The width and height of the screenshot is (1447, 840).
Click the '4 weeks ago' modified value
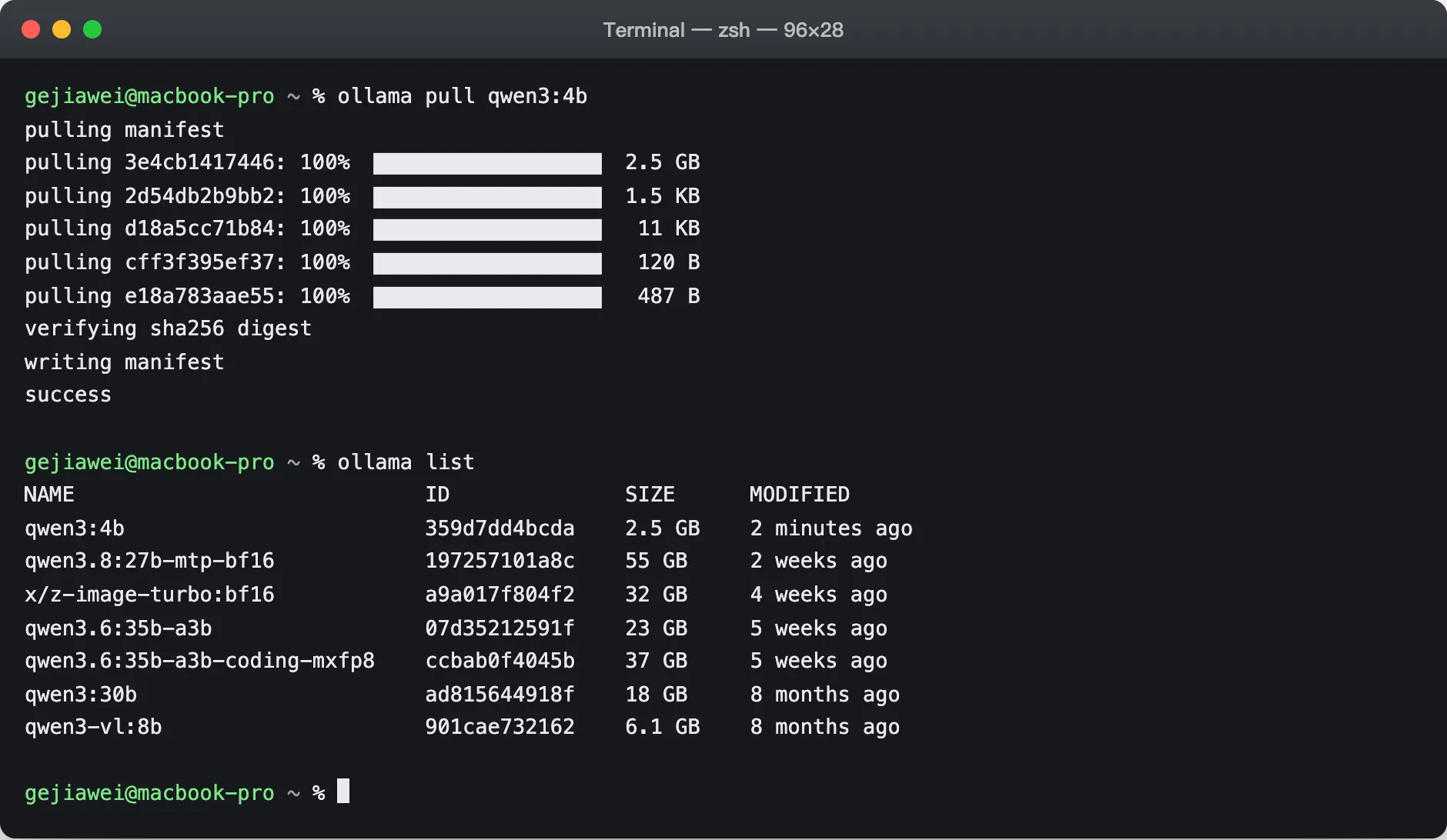click(x=818, y=595)
